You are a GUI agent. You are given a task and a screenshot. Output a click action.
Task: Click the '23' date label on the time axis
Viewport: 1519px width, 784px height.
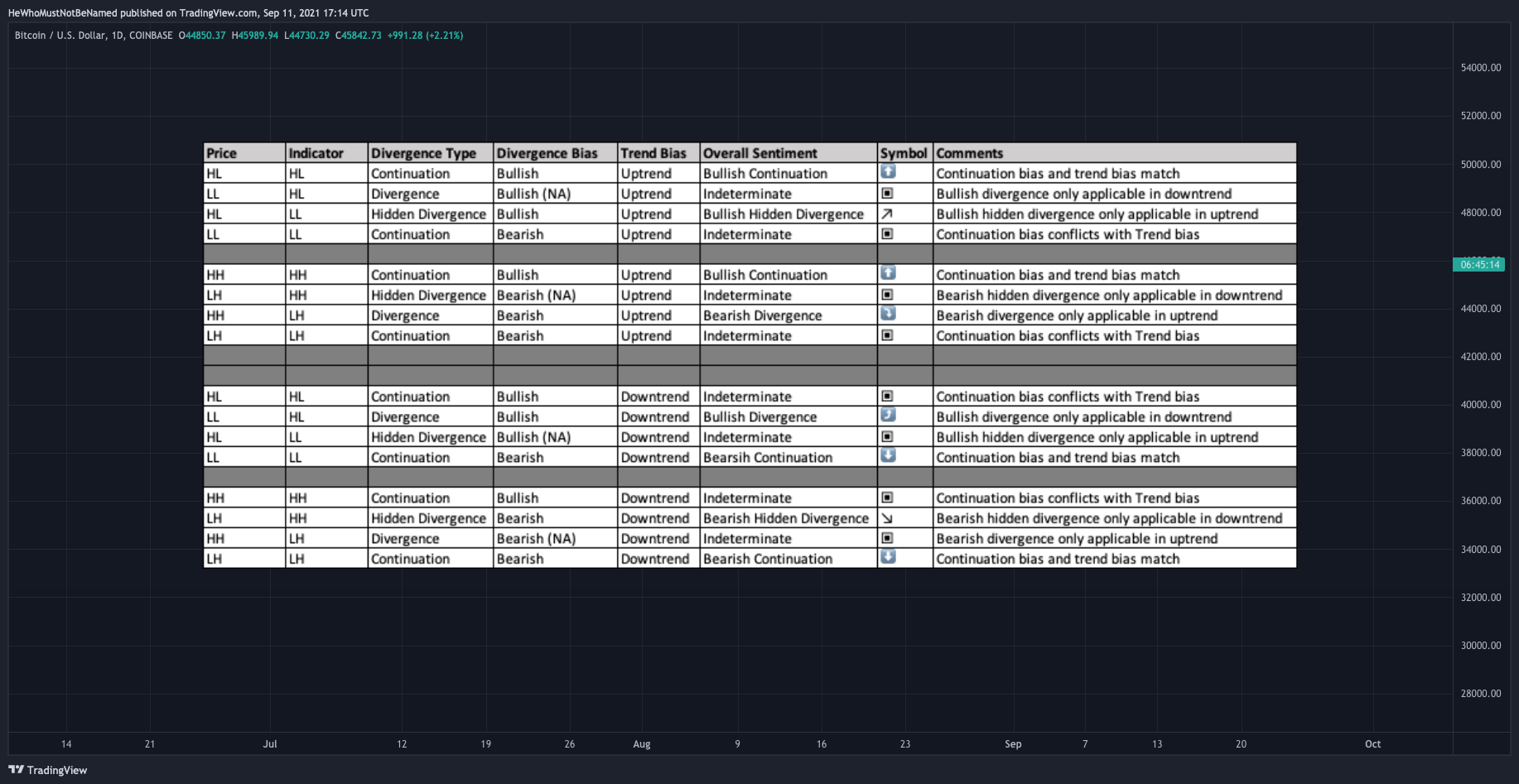[x=905, y=744]
